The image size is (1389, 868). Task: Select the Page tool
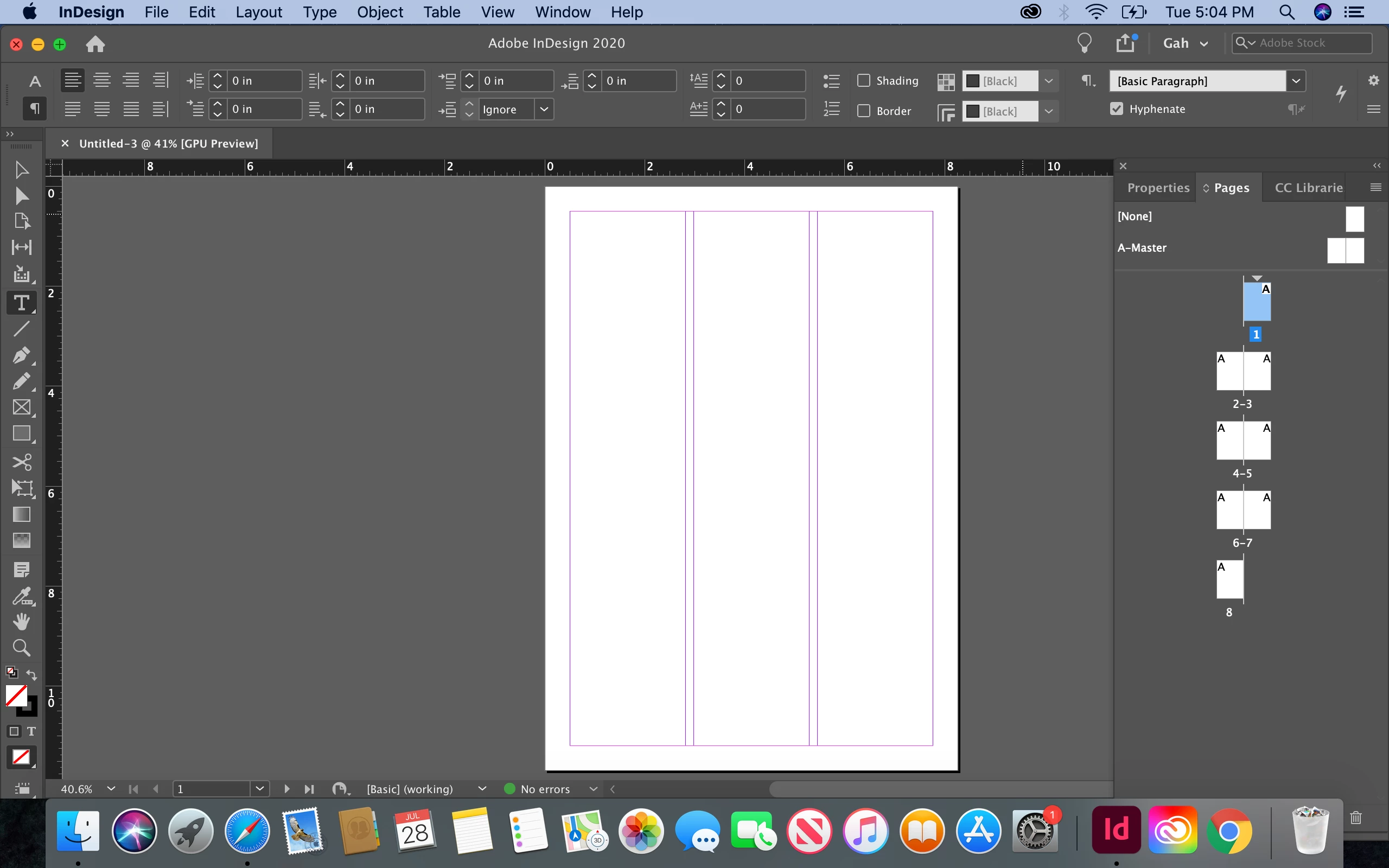(x=21, y=221)
